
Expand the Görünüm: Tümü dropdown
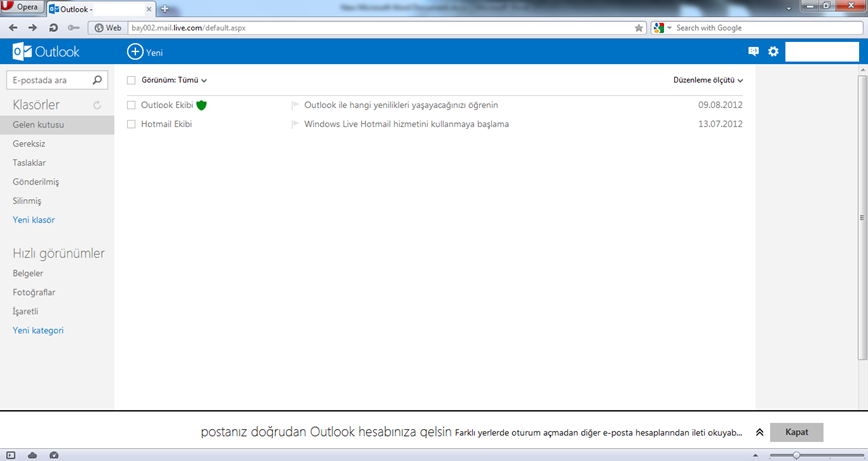click(x=174, y=80)
